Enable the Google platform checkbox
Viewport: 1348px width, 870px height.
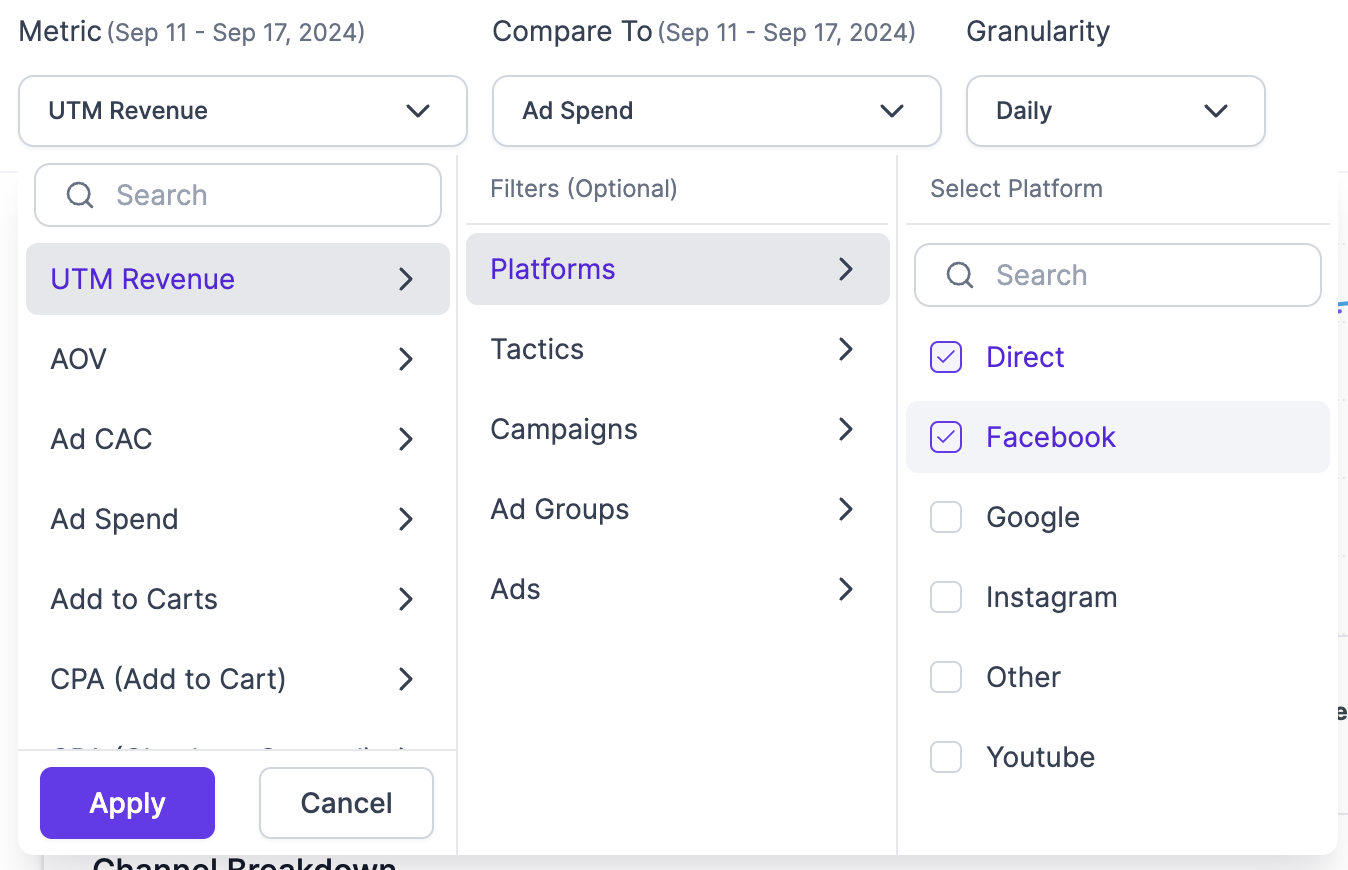click(946, 517)
